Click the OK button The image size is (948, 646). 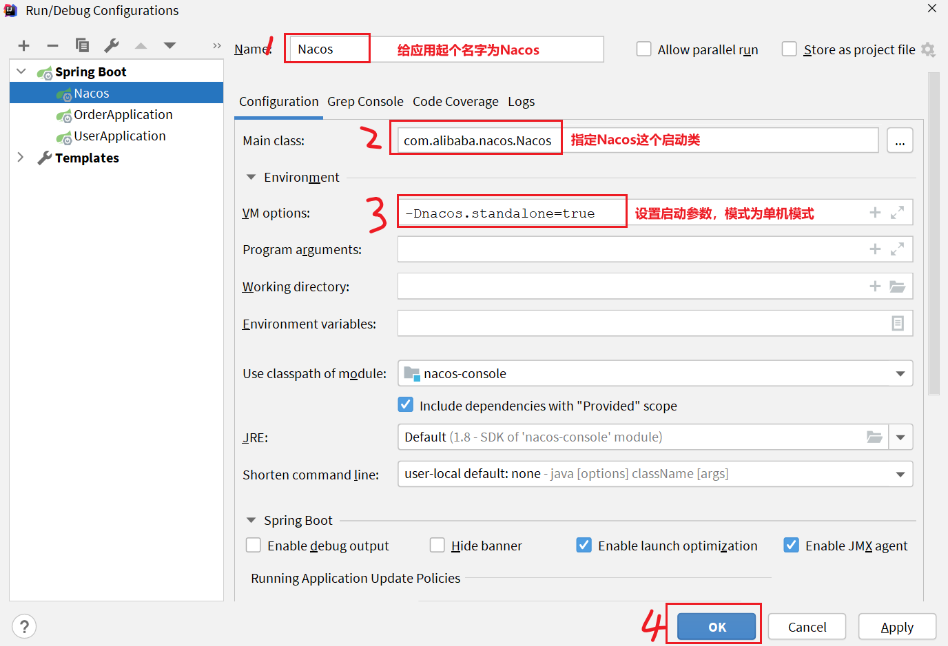click(716, 627)
